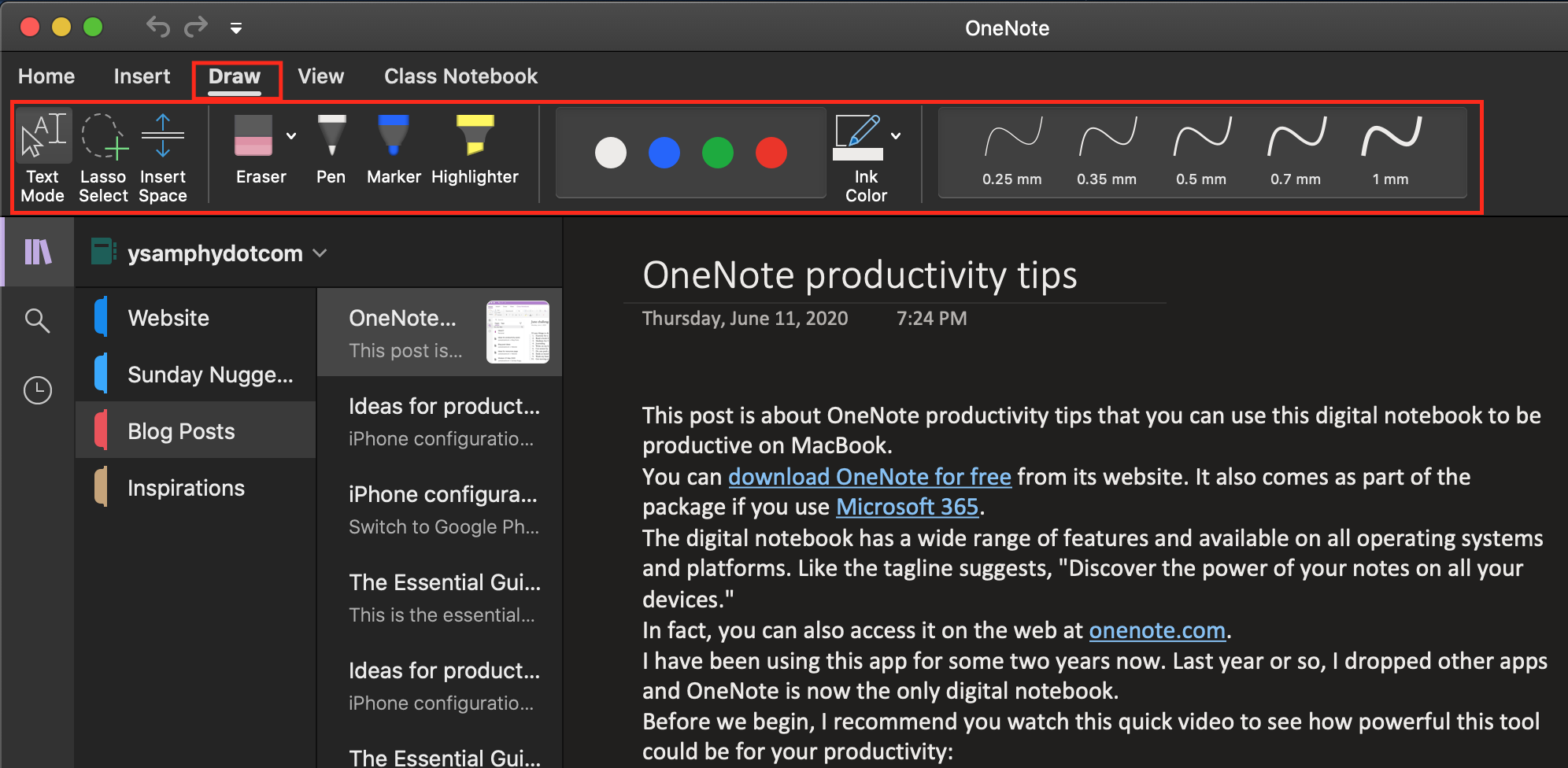Follow the Microsoft 365 link
The width and height of the screenshot is (1568, 768).
(907, 507)
